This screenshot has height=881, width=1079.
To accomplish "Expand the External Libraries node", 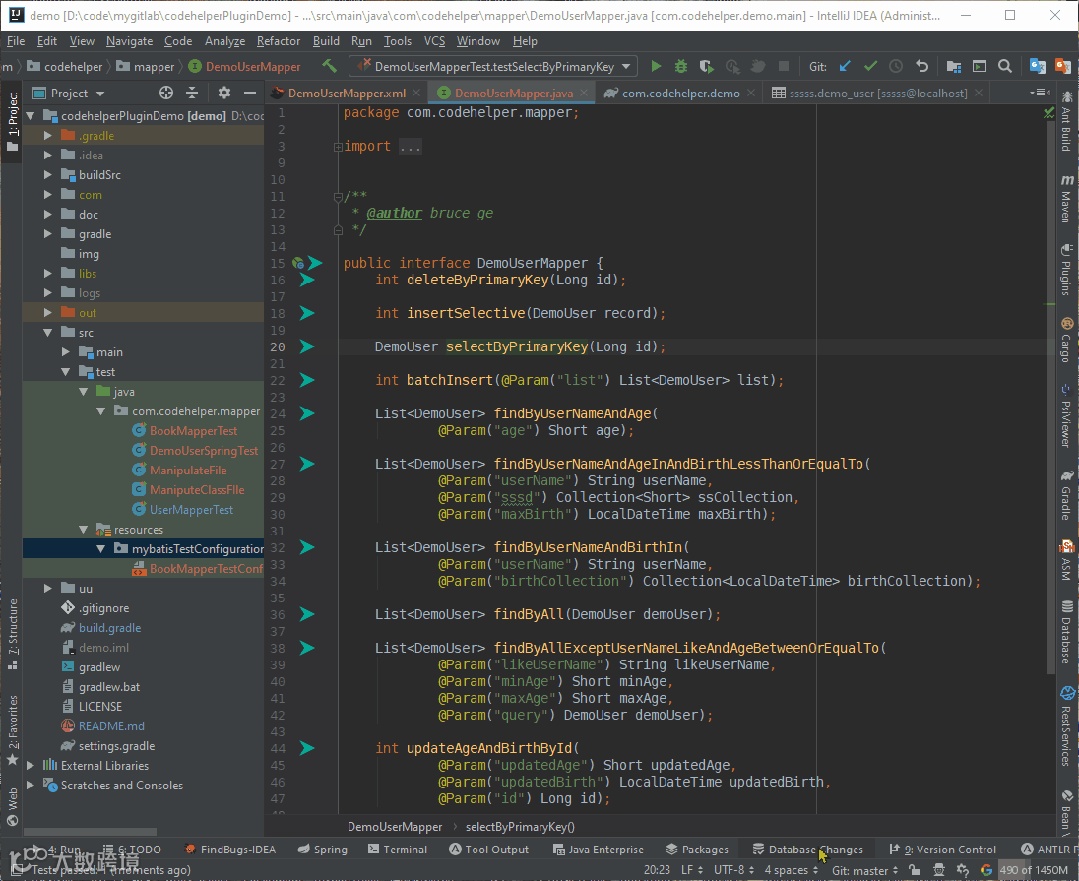I will [x=31, y=766].
